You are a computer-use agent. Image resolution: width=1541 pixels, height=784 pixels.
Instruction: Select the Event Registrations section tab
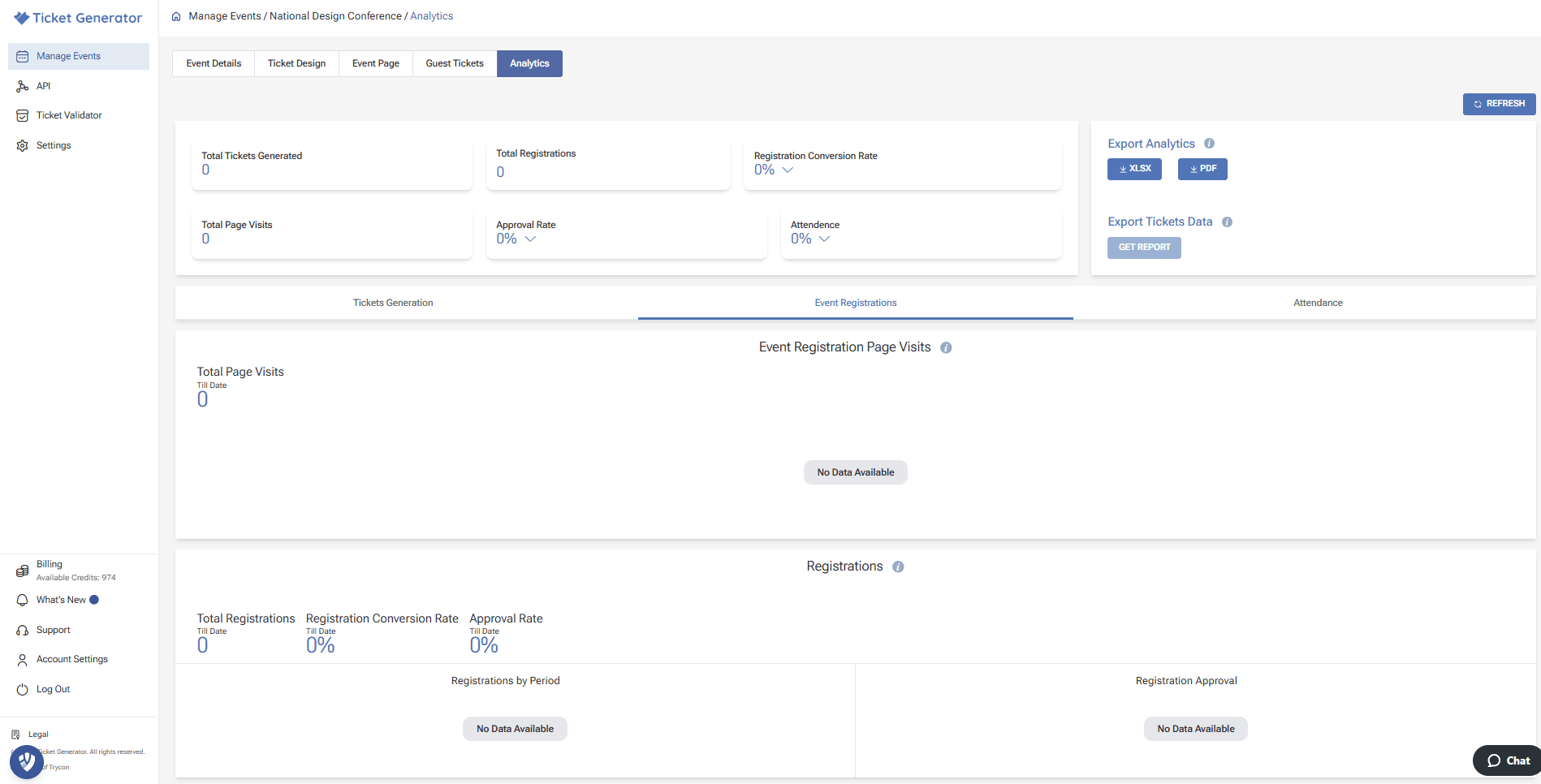coord(856,304)
